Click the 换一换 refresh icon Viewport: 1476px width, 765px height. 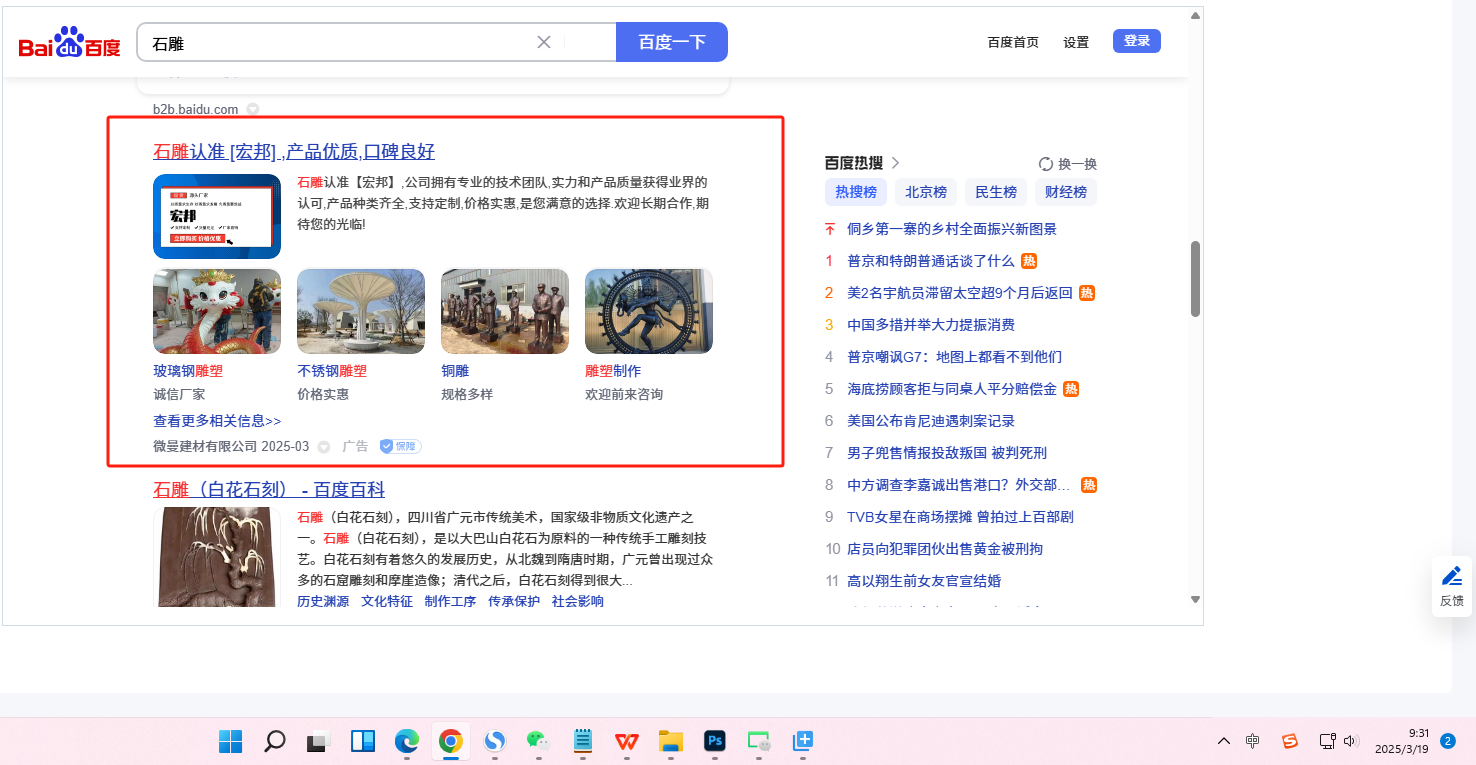[1046, 164]
